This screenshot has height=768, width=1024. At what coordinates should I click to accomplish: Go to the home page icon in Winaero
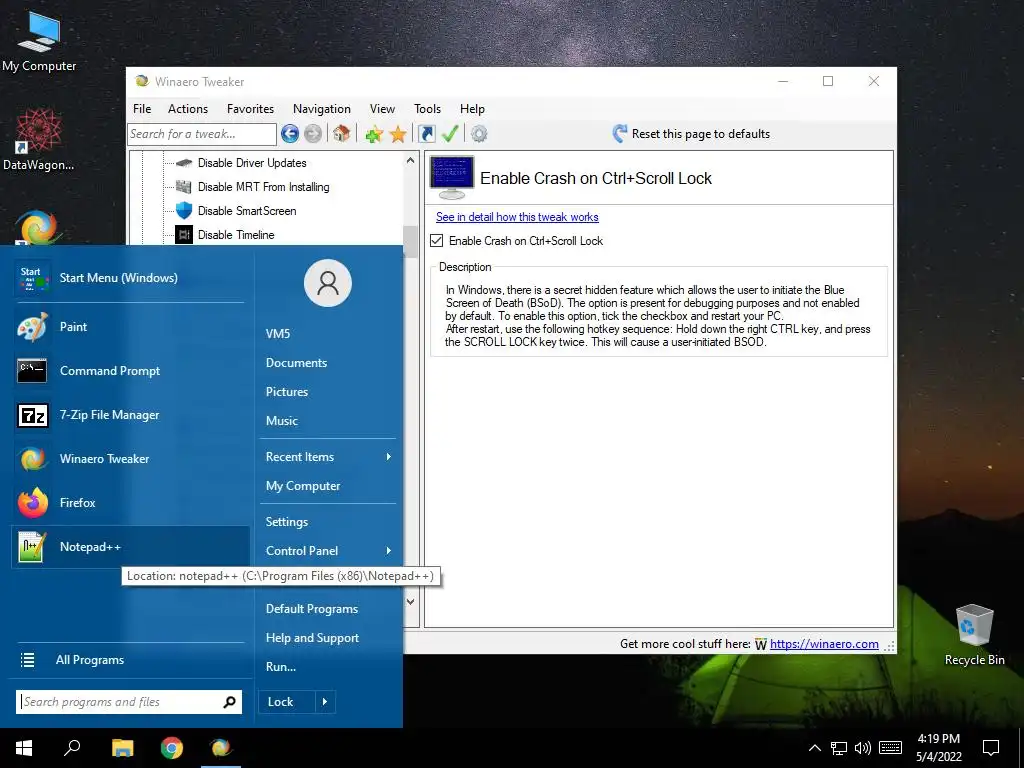point(341,134)
